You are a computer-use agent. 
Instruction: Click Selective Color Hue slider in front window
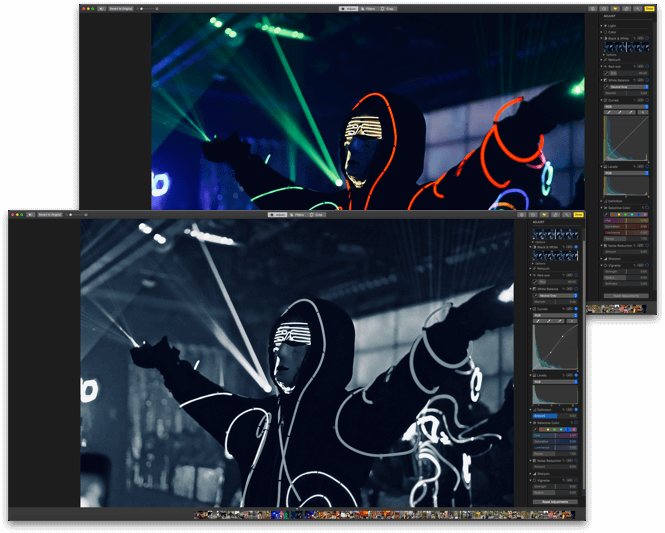coord(555,435)
